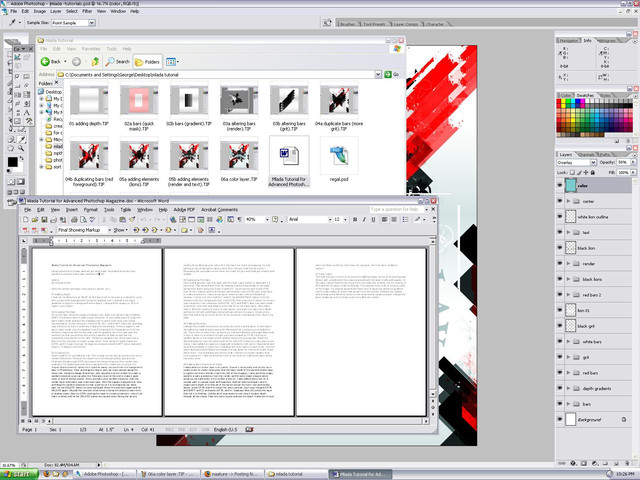Expand the black lions layer group triangle
The image size is (640, 480).
568,279
